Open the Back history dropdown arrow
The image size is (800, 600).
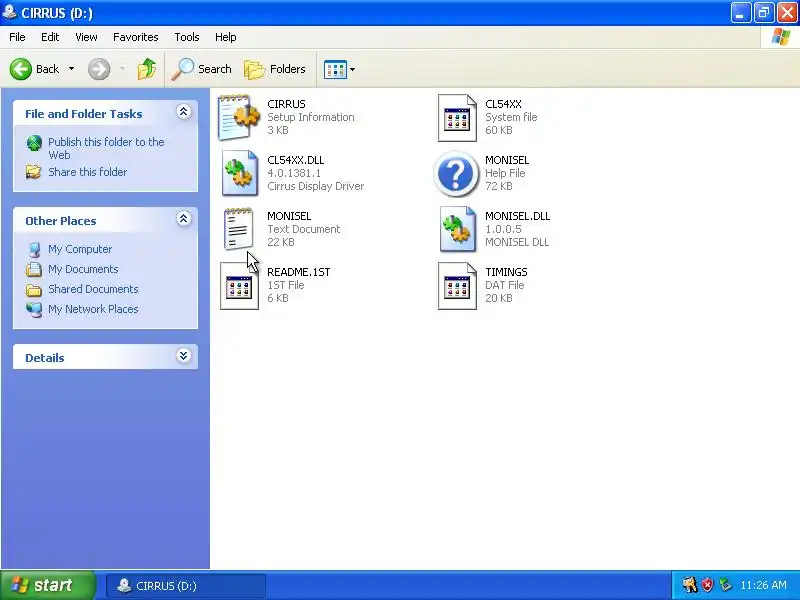71,69
